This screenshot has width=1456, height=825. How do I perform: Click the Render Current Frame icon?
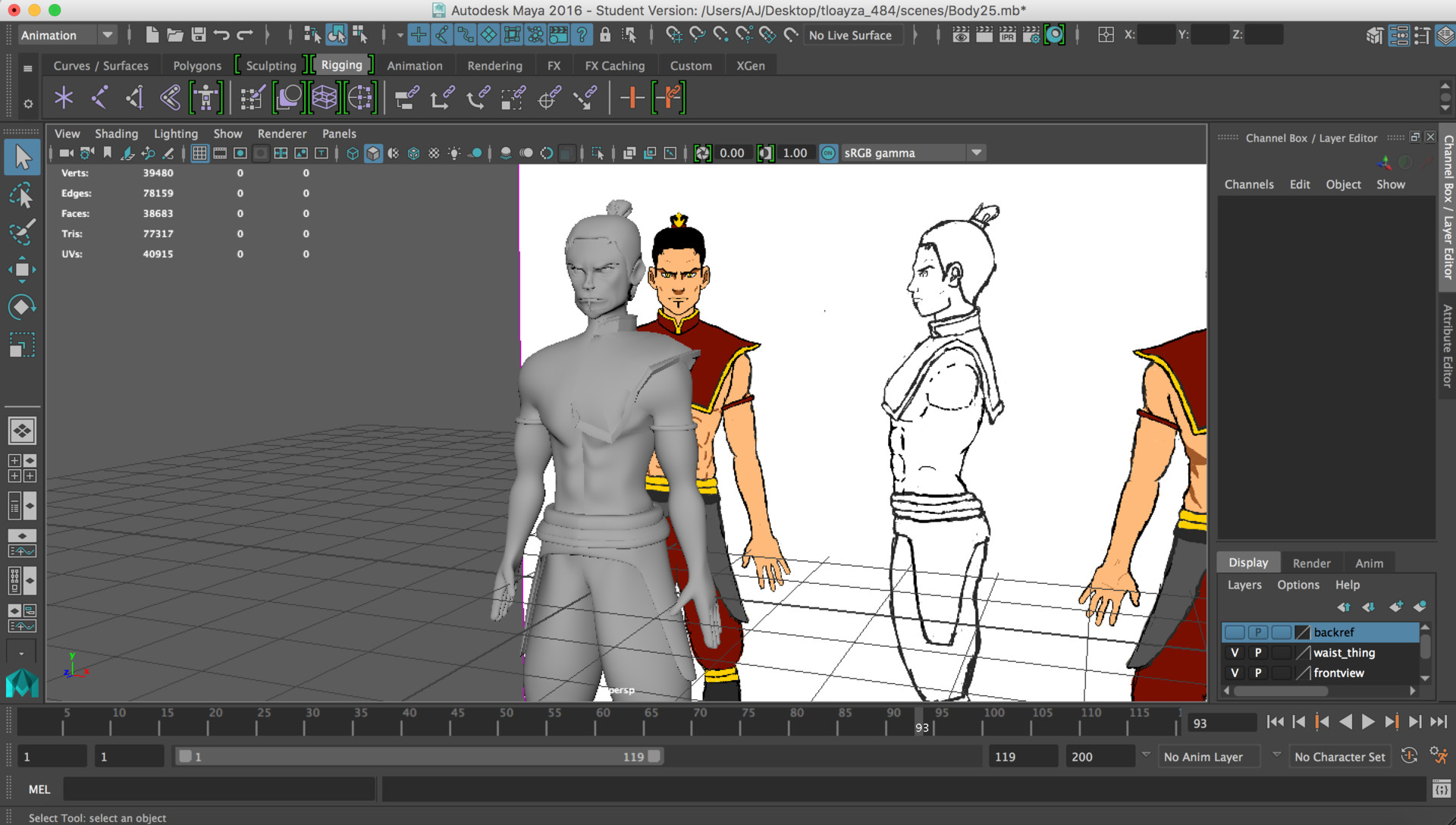pyautogui.click(x=984, y=35)
